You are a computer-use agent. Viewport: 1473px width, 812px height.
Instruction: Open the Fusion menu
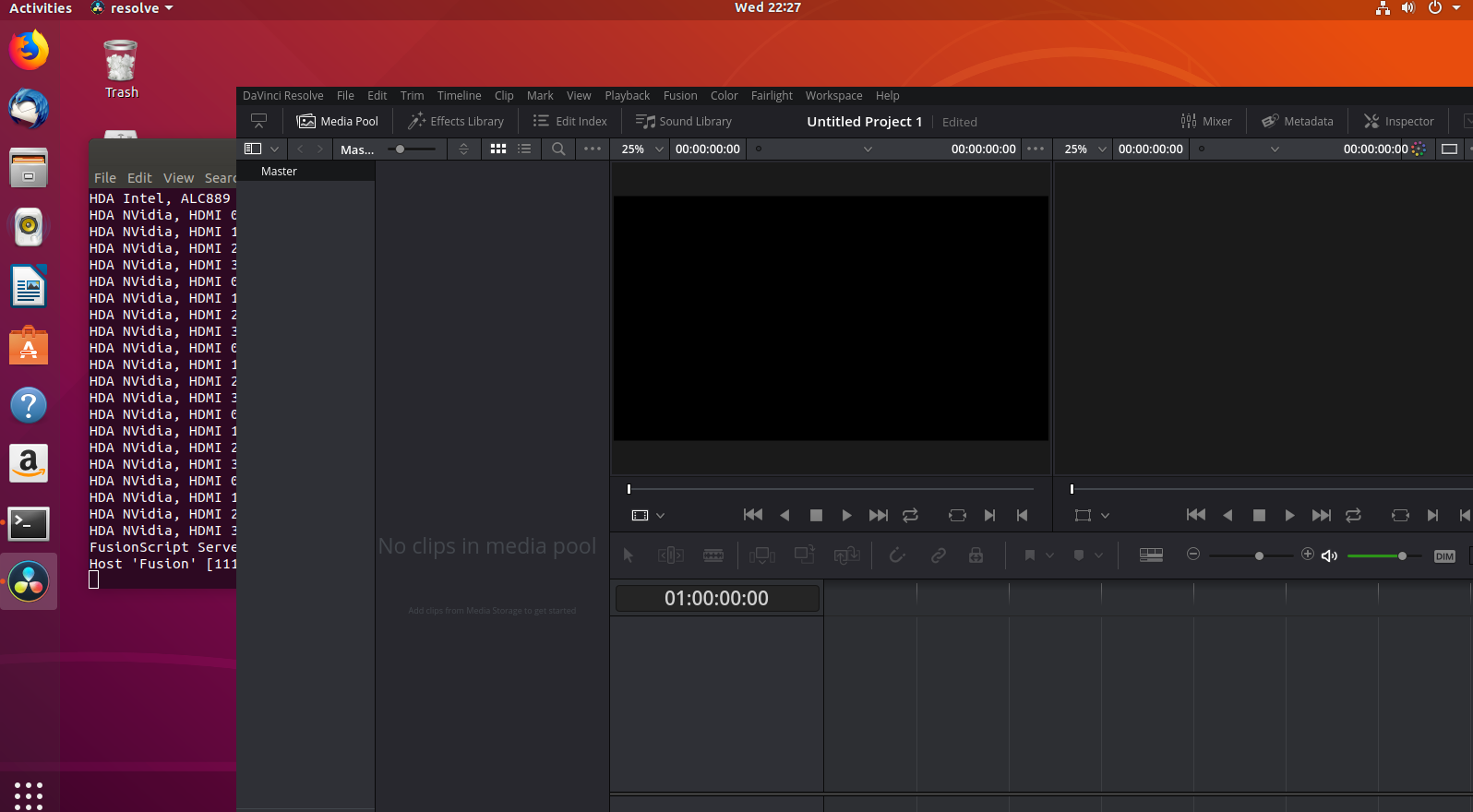680,95
